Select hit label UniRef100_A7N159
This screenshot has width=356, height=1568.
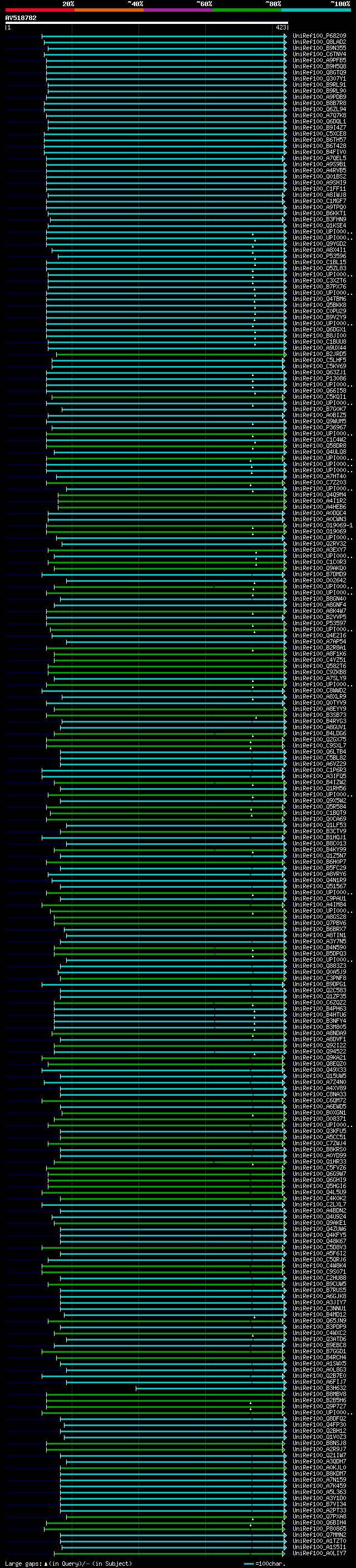(319, 1479)
